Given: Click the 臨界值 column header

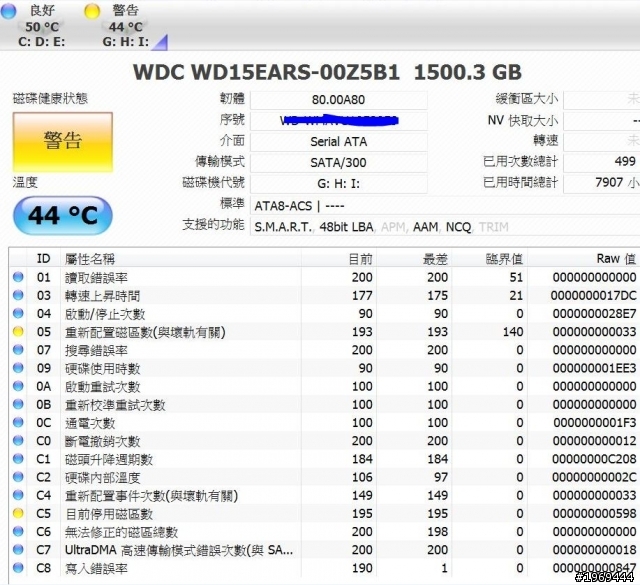Looking at the screenshot, I should coord(490,258).
